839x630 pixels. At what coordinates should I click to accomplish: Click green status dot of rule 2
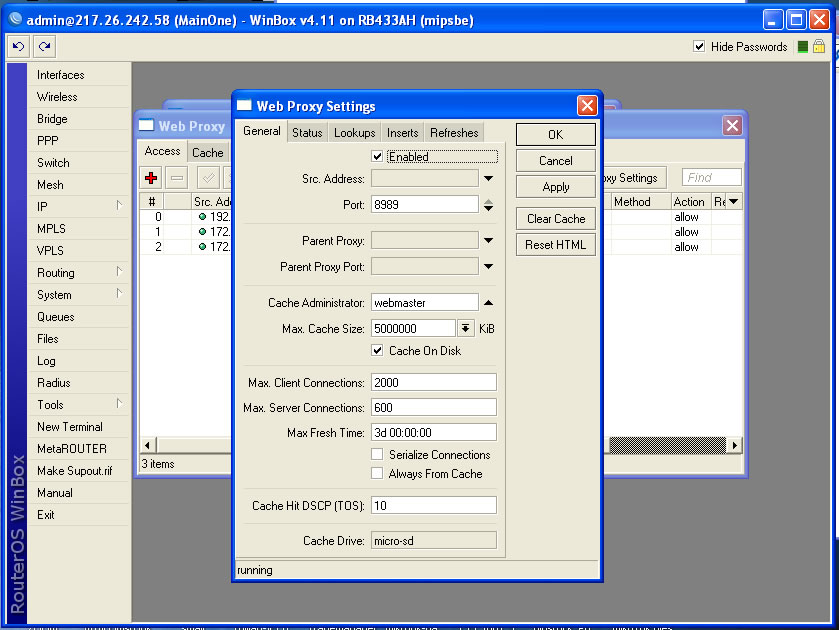pos(202,247)
